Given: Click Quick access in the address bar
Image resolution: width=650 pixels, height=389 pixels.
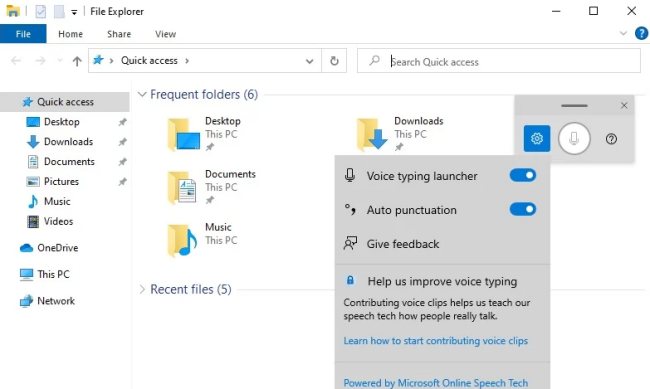Looking at the screenshot, I should click(x=149, y=61).
